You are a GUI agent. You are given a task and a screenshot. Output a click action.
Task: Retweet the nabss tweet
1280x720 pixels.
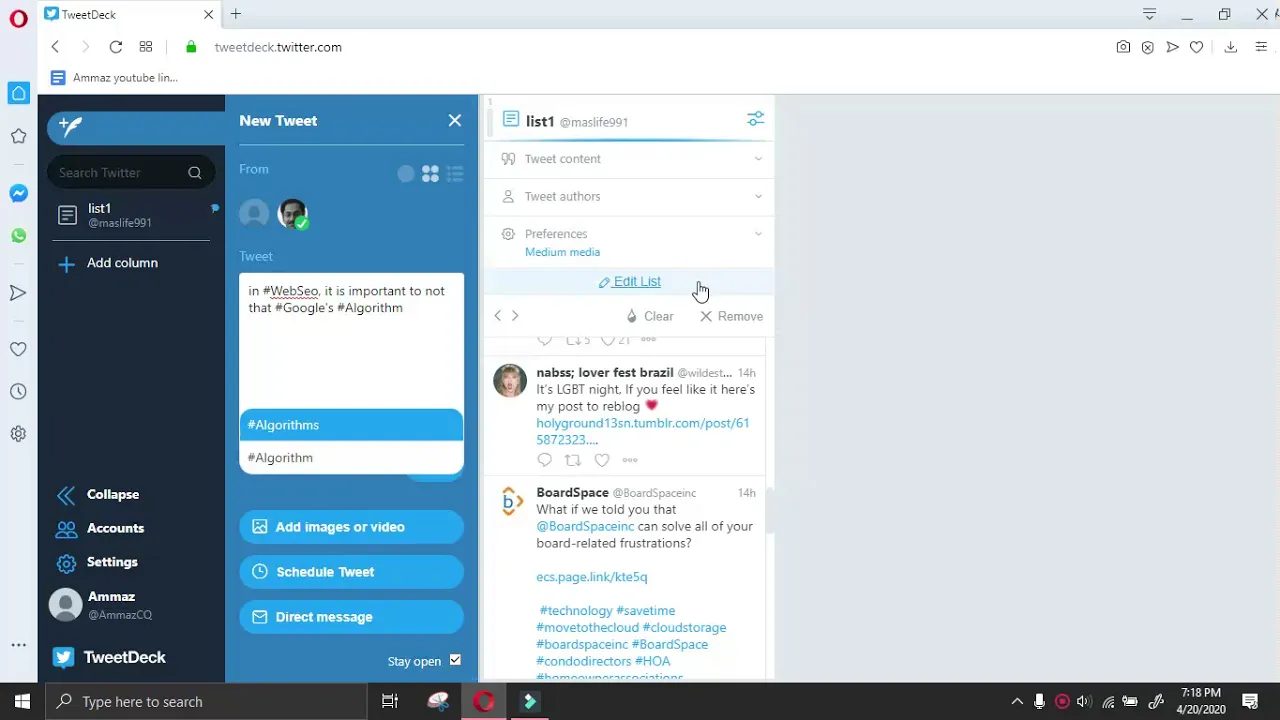[x=573, y=460]
